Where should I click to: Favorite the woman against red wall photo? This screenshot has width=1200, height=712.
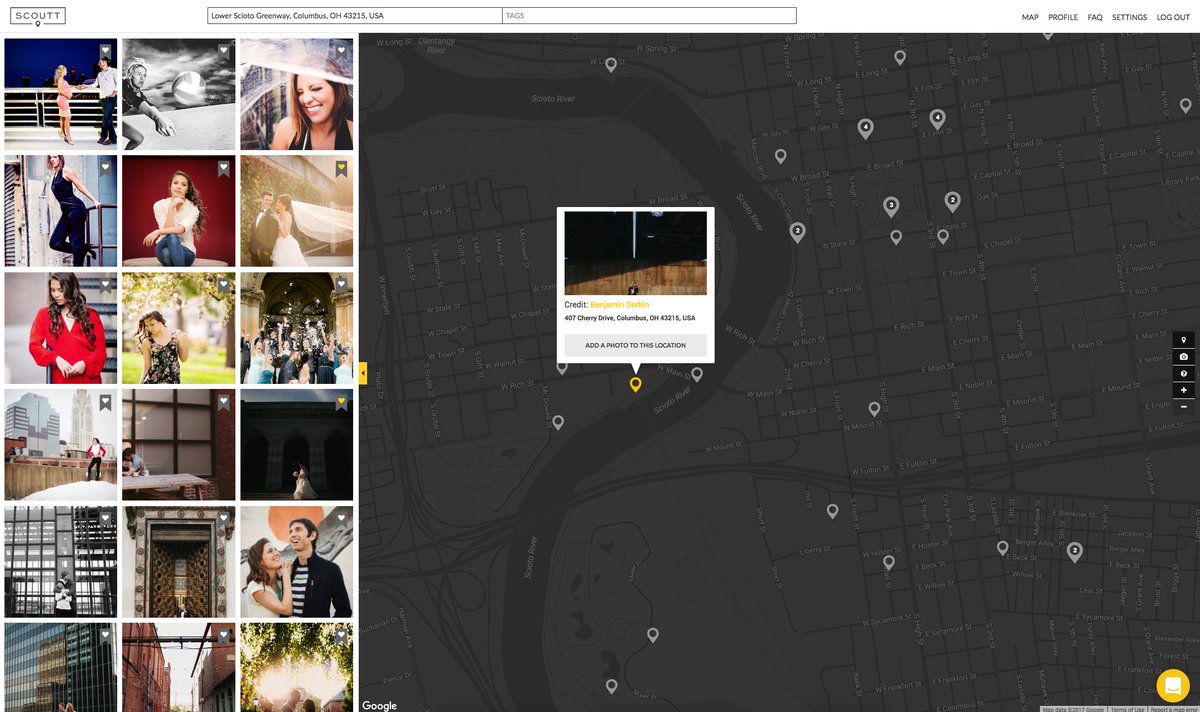(223, 168)
